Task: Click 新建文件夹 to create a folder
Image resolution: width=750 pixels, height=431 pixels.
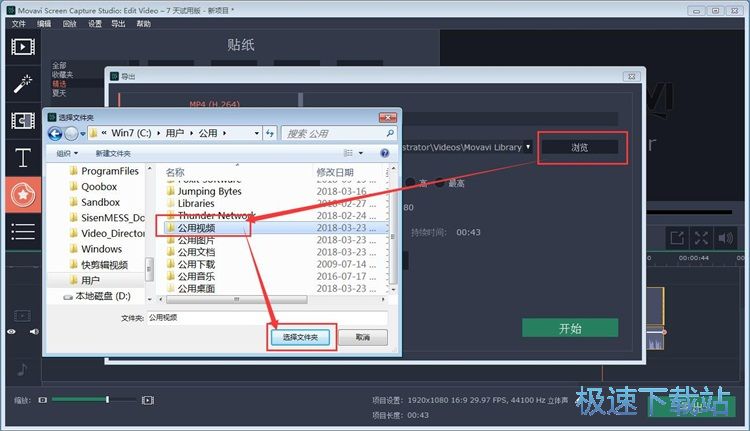Action: point(113,154)
